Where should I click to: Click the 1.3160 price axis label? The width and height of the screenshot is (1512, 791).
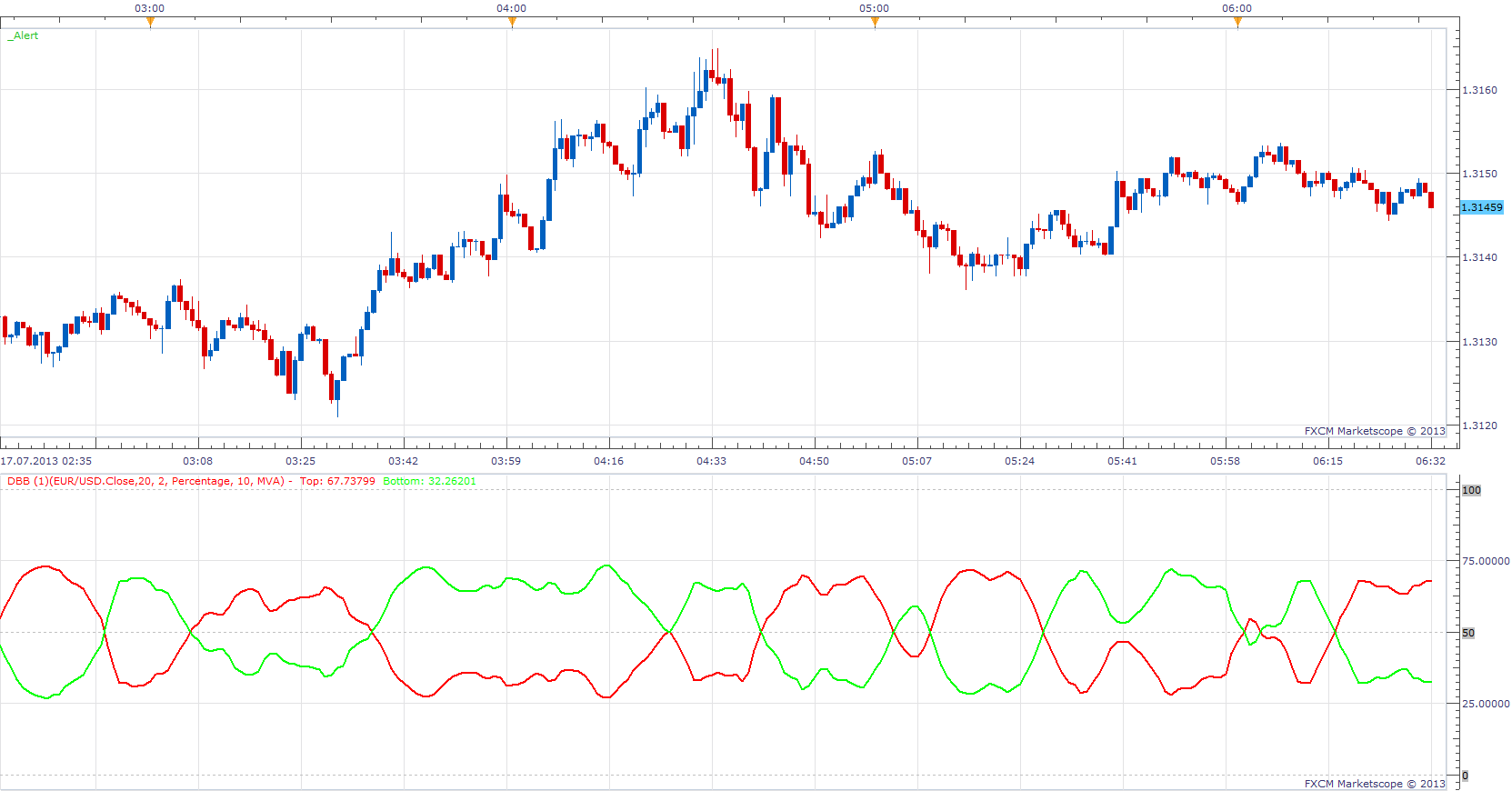1479,90
